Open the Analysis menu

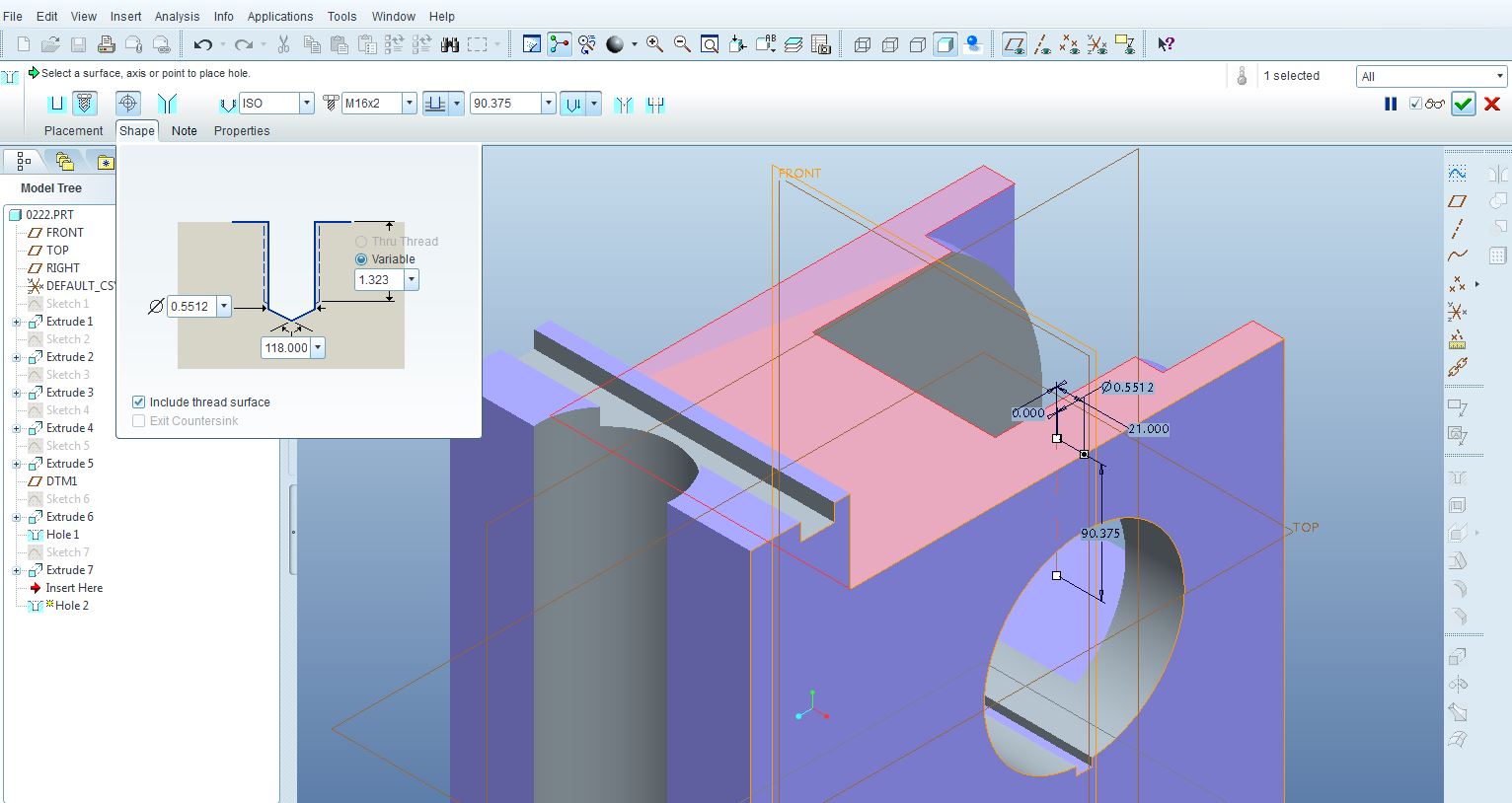pyautogui.click(x=178, y=17)
